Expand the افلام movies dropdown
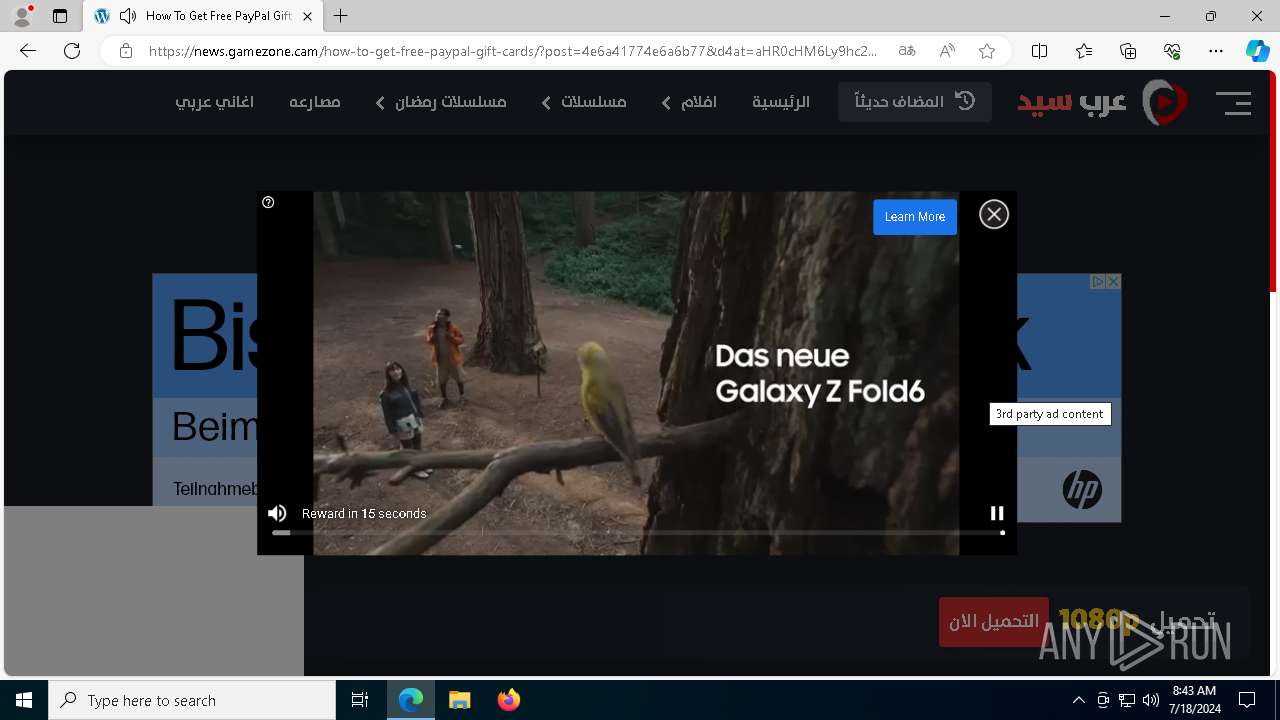Image resolution: width=1280 pixels, height=720 pixels. pos(689,102)
